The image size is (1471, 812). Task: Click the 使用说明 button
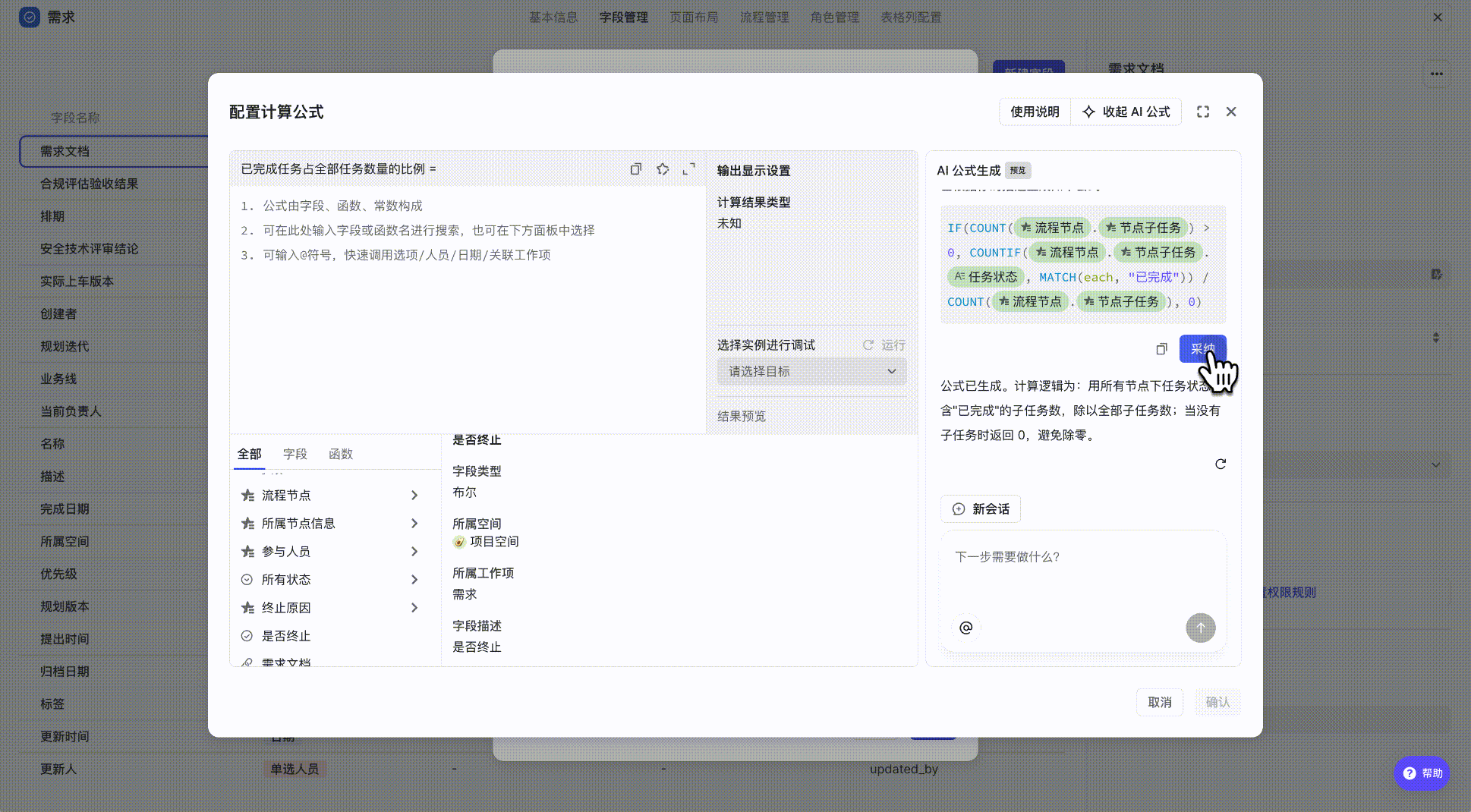click(1035, 112)
